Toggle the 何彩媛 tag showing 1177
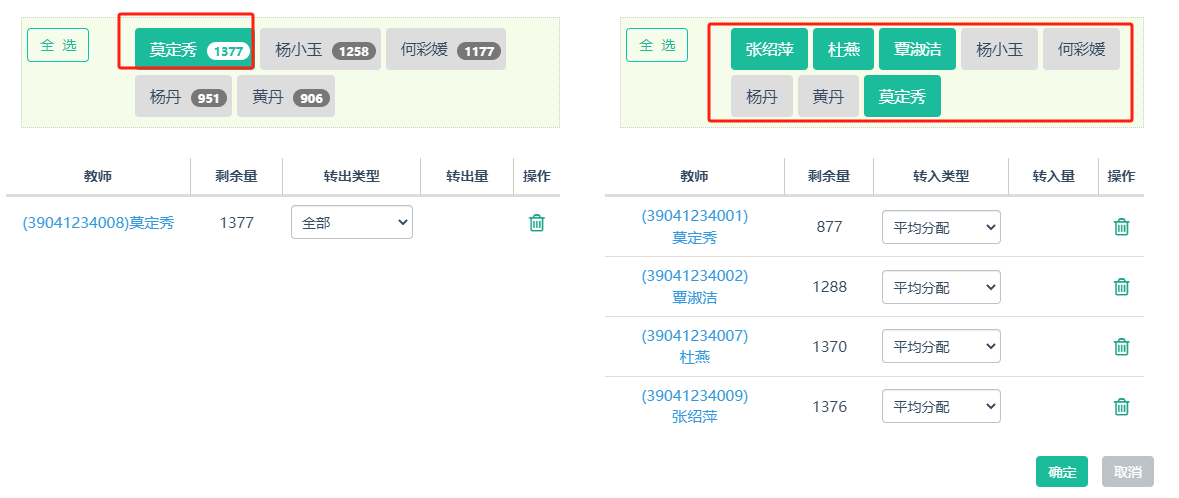The height and width of the screenshot is (498, 1179). pyautogui.click(x=445, y=50)
